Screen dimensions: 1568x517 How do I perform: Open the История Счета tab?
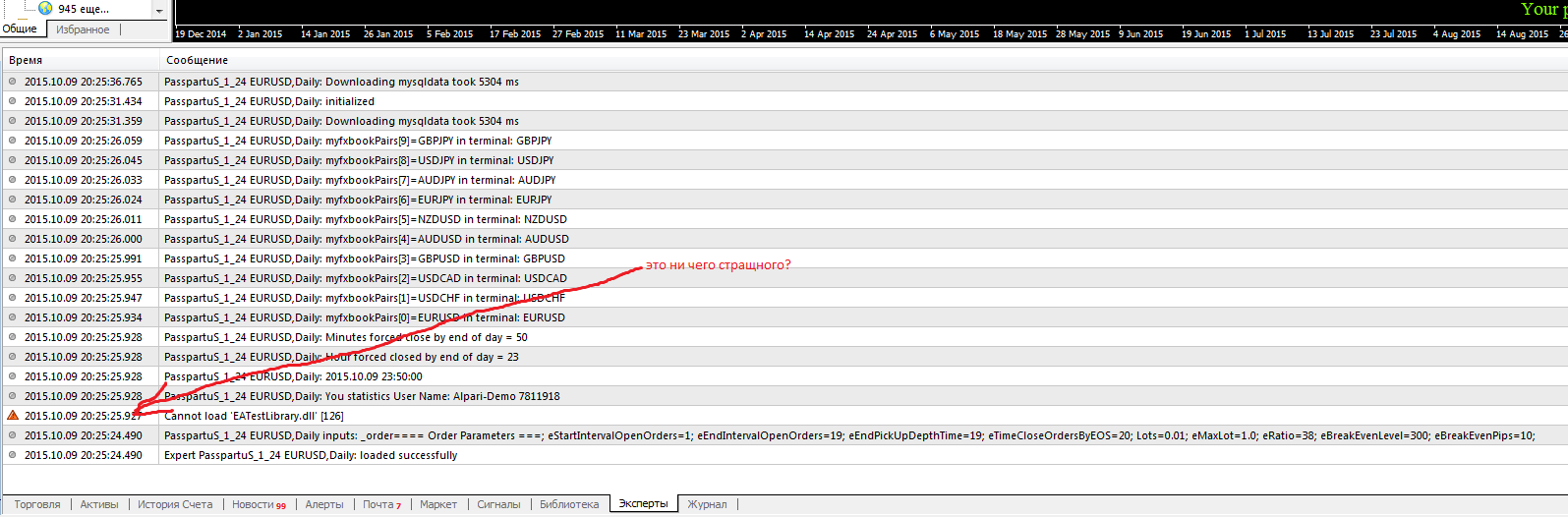[x=175, y=504]
